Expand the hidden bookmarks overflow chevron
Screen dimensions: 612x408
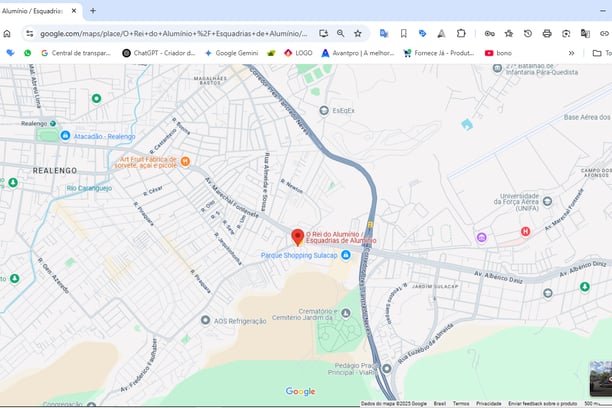click(571, 53)
